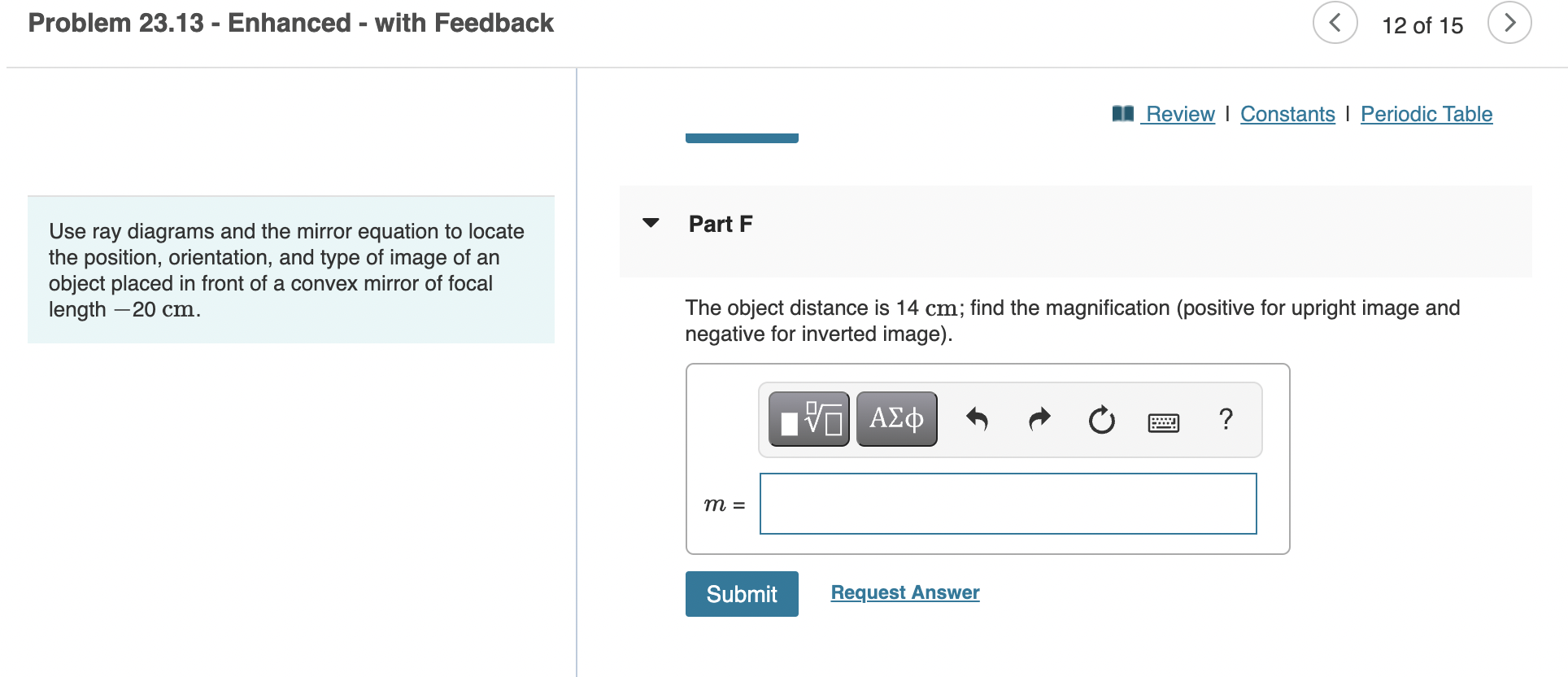The width and height of the screenshot is (1568, 677).
Task: Go to the next problem with right chevron
Action: pyautogui.click(x=1509, y=23)
